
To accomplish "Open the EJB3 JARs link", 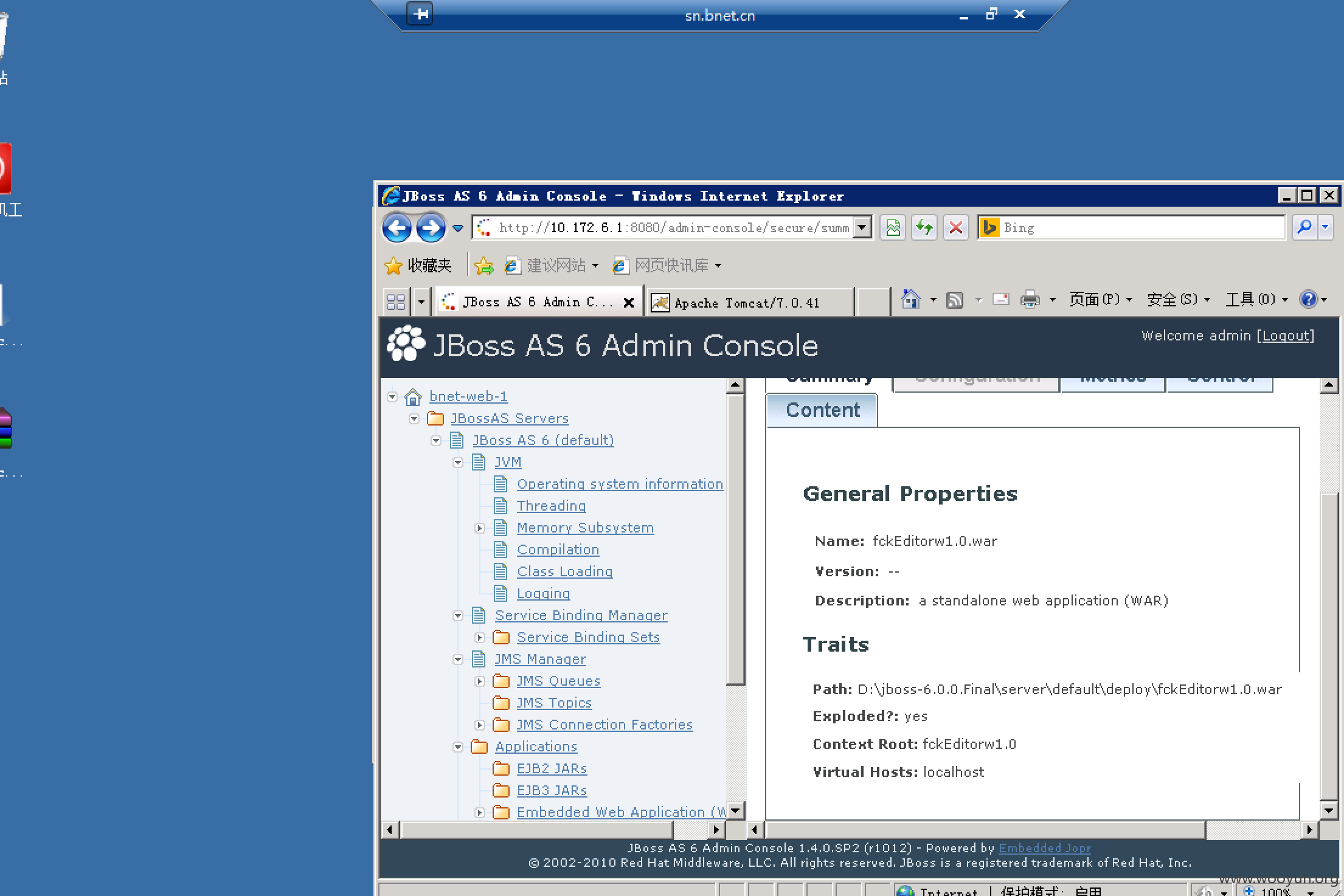I will coord(552,790).
